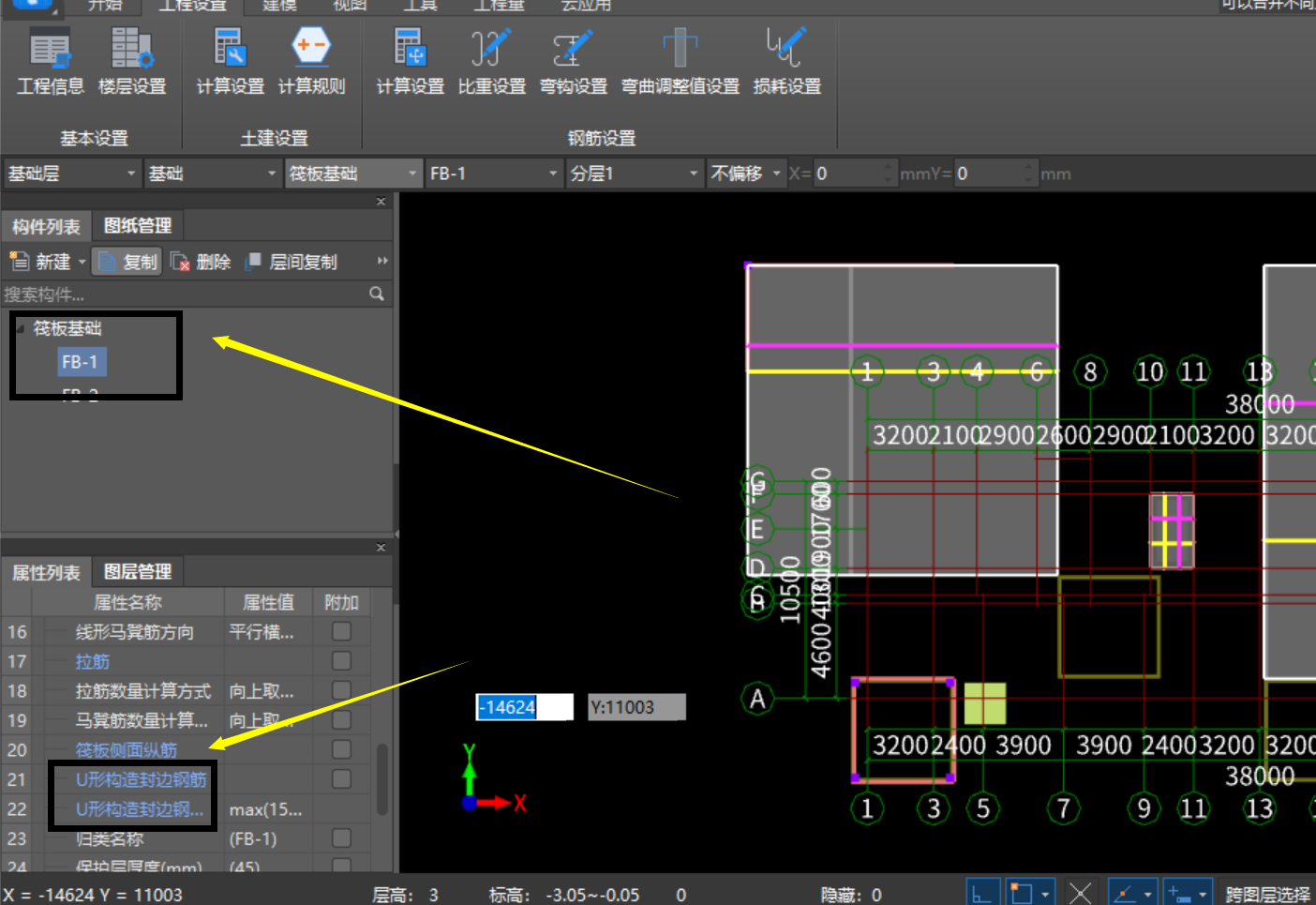Click grid axis bubble A
The image size is (1316, 905).
pyautogui.click(x=757, y=699)
